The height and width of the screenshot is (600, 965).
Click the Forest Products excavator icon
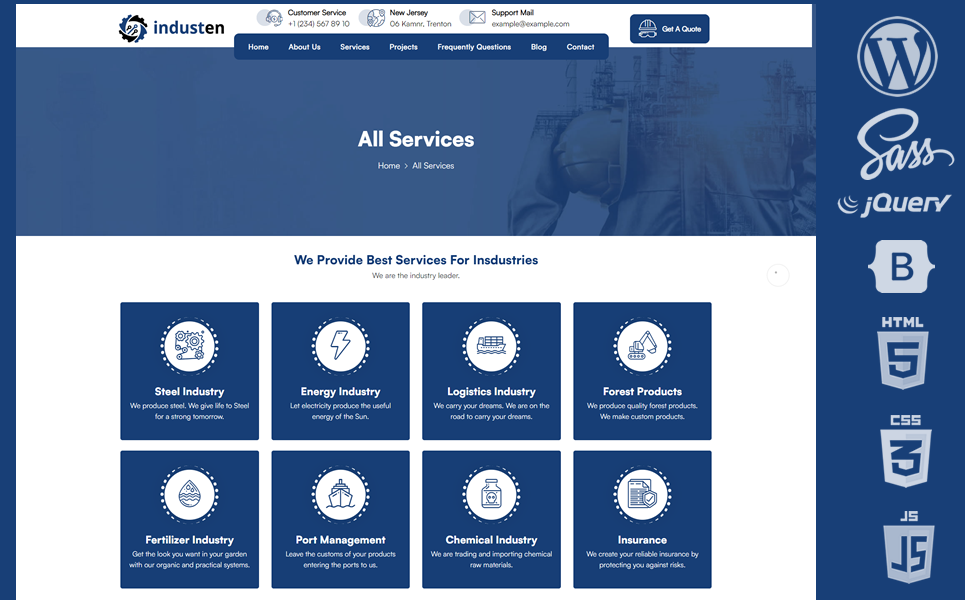642,346
